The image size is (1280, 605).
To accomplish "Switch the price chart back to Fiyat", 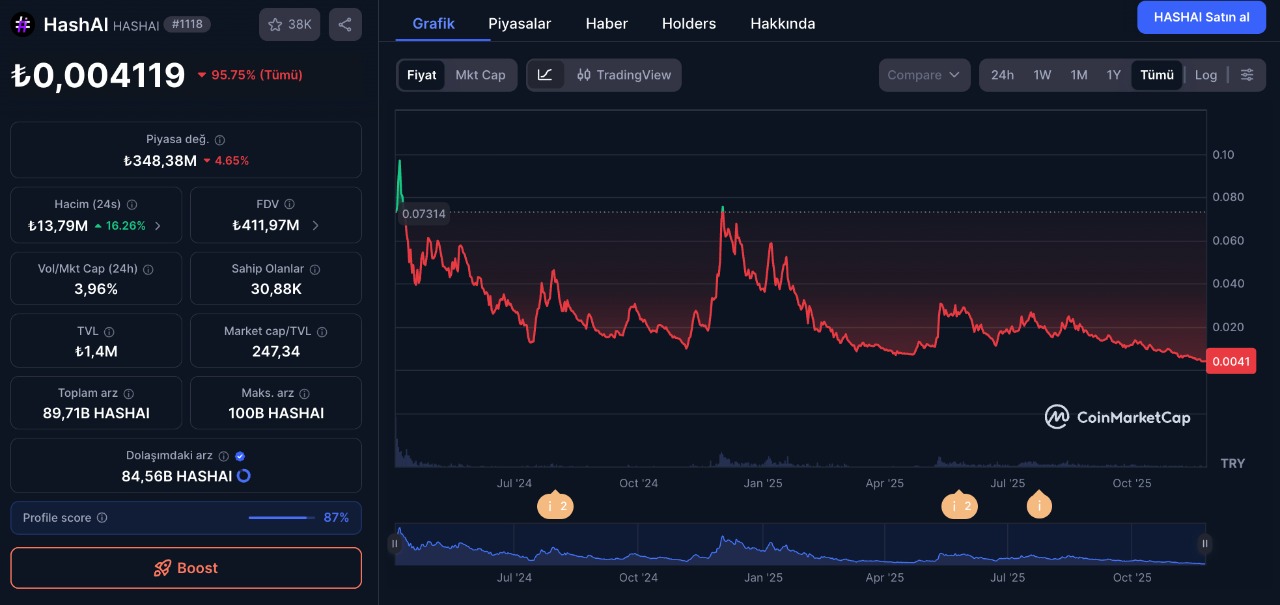I will click(421, 74).
